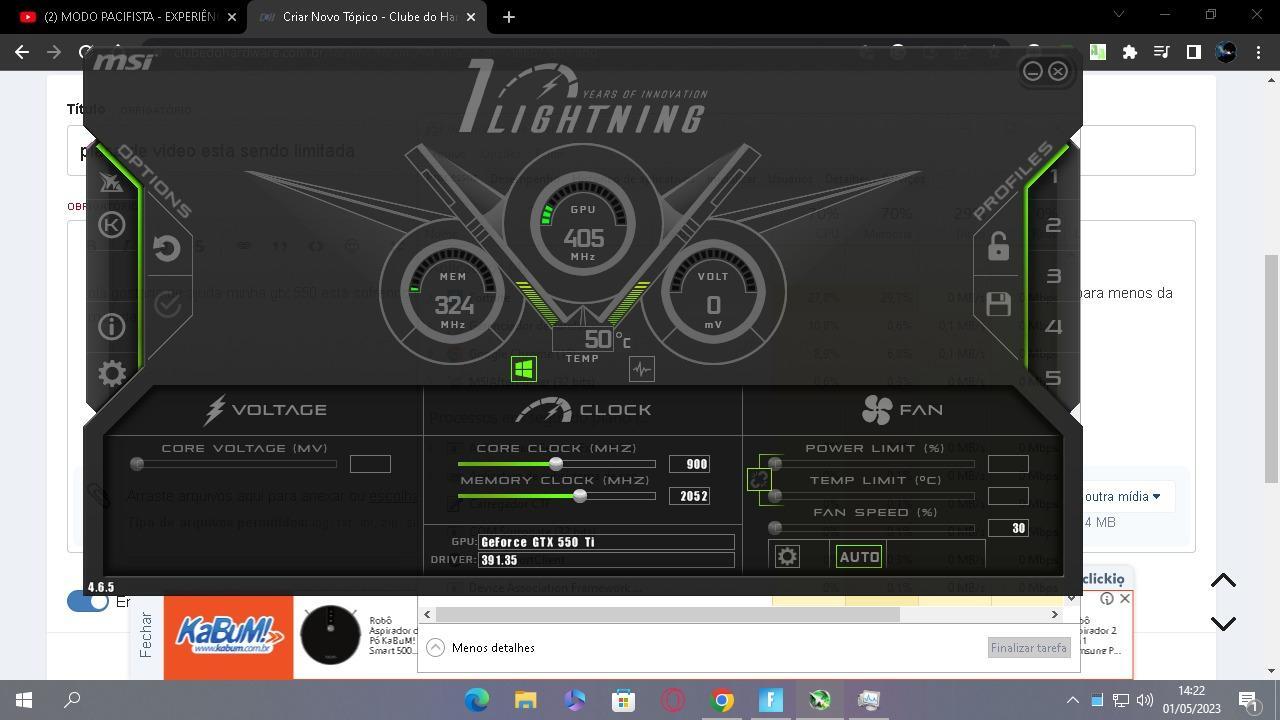1280x720 pixels.
Task: Click the MSI dragon OC scanner icon
Action: coord(111,182)
